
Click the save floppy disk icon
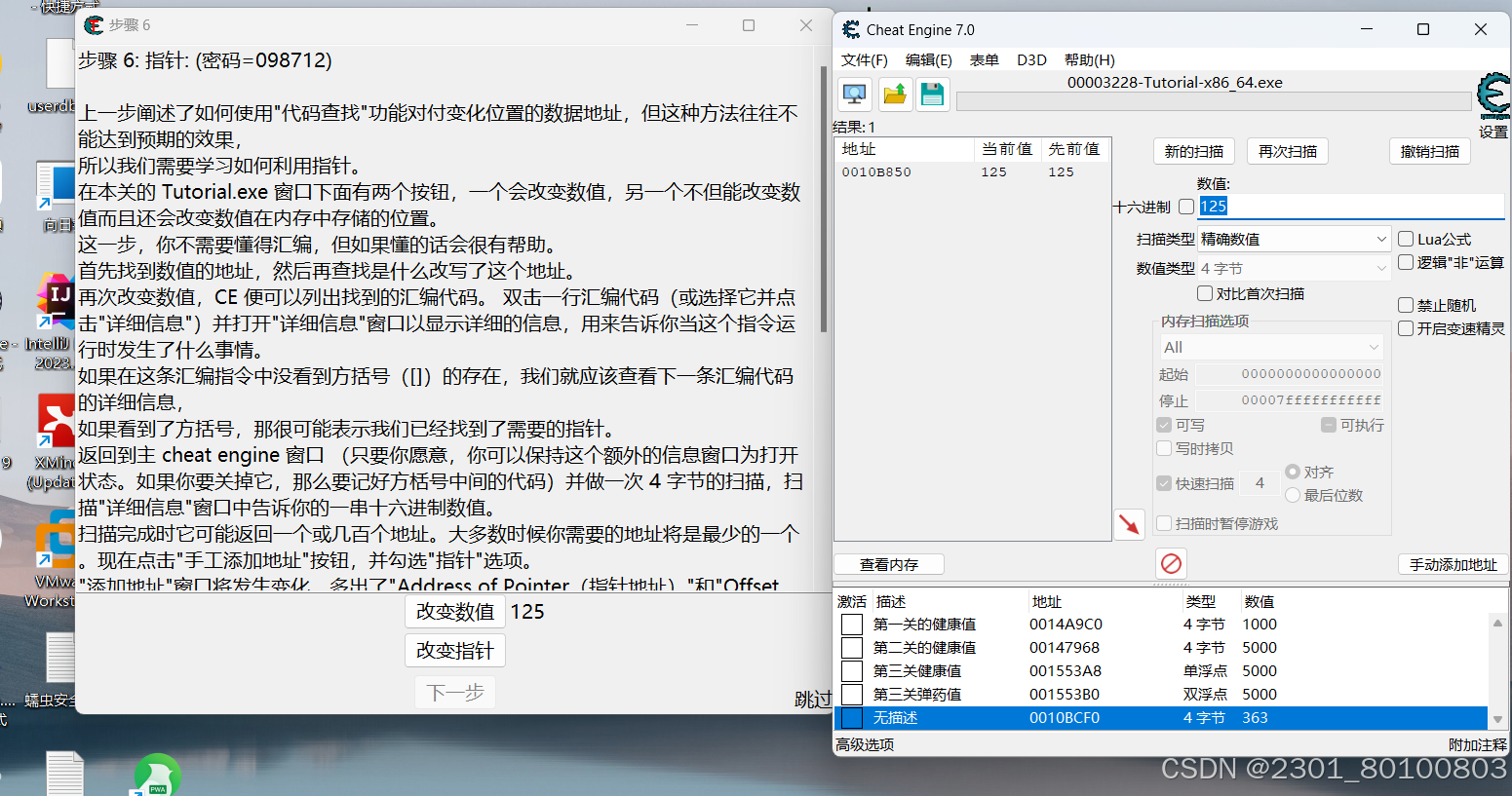(x=933, y=95)
